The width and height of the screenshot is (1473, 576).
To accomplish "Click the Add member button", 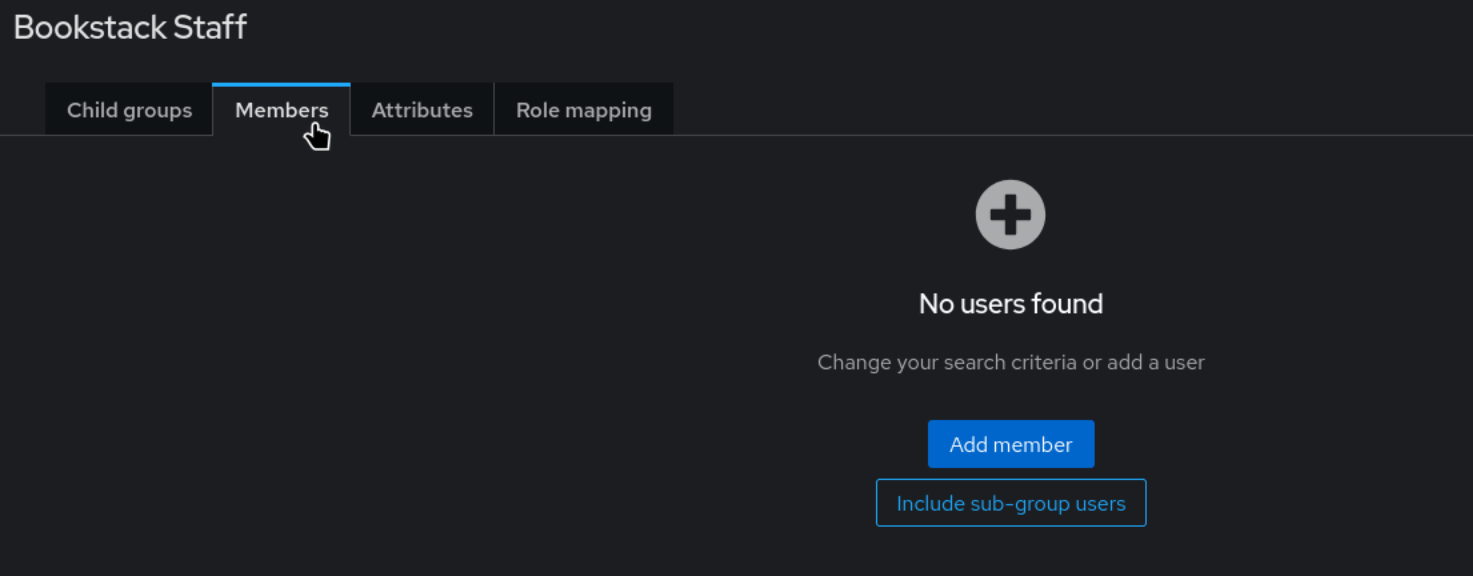I will [1011, 444].
